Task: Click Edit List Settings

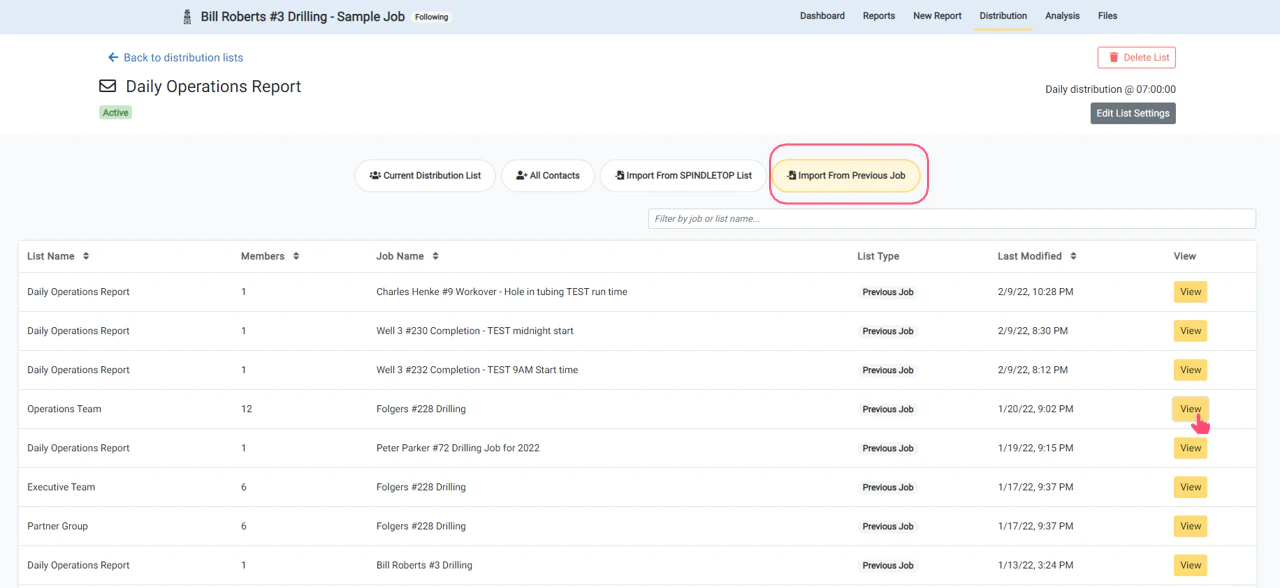Action: click(x=1132, y=113)
